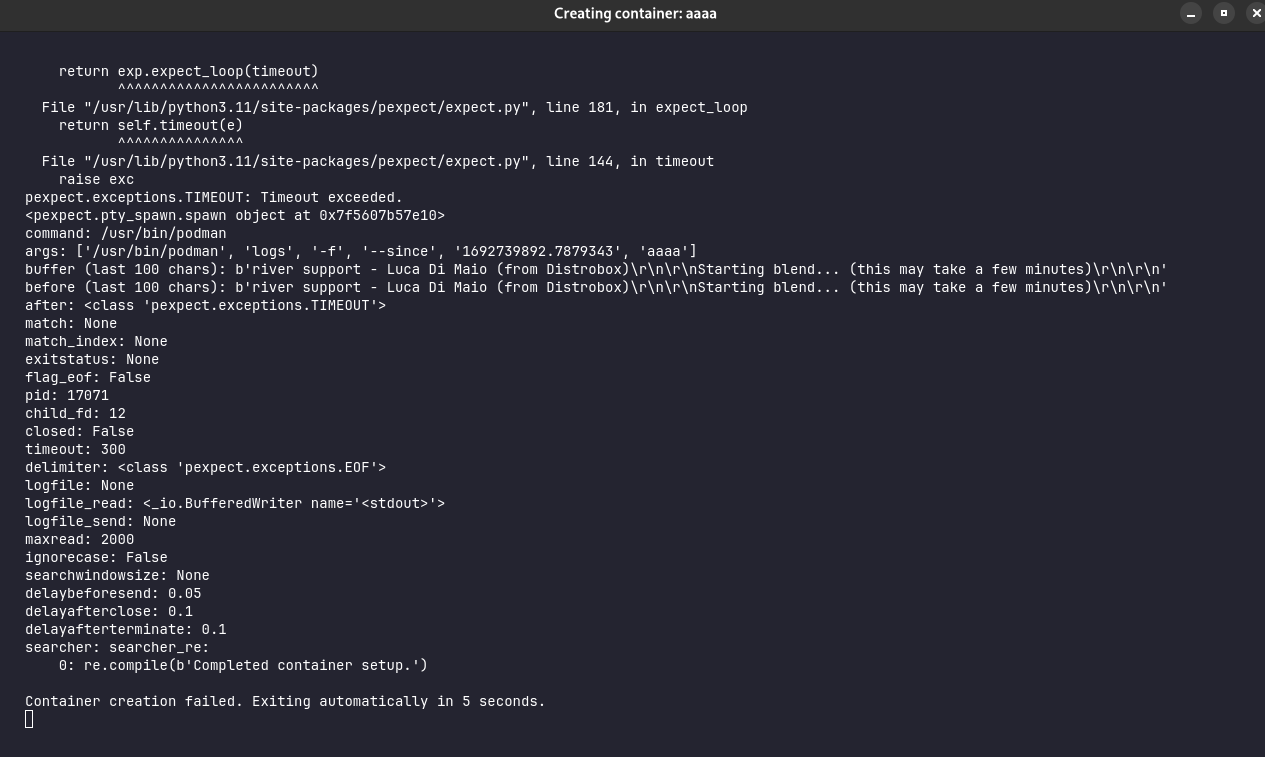This screenshot has height=757, width=1265.
Task: Click the expect.py line 144 file path
Action: click(x=305, y=161)
